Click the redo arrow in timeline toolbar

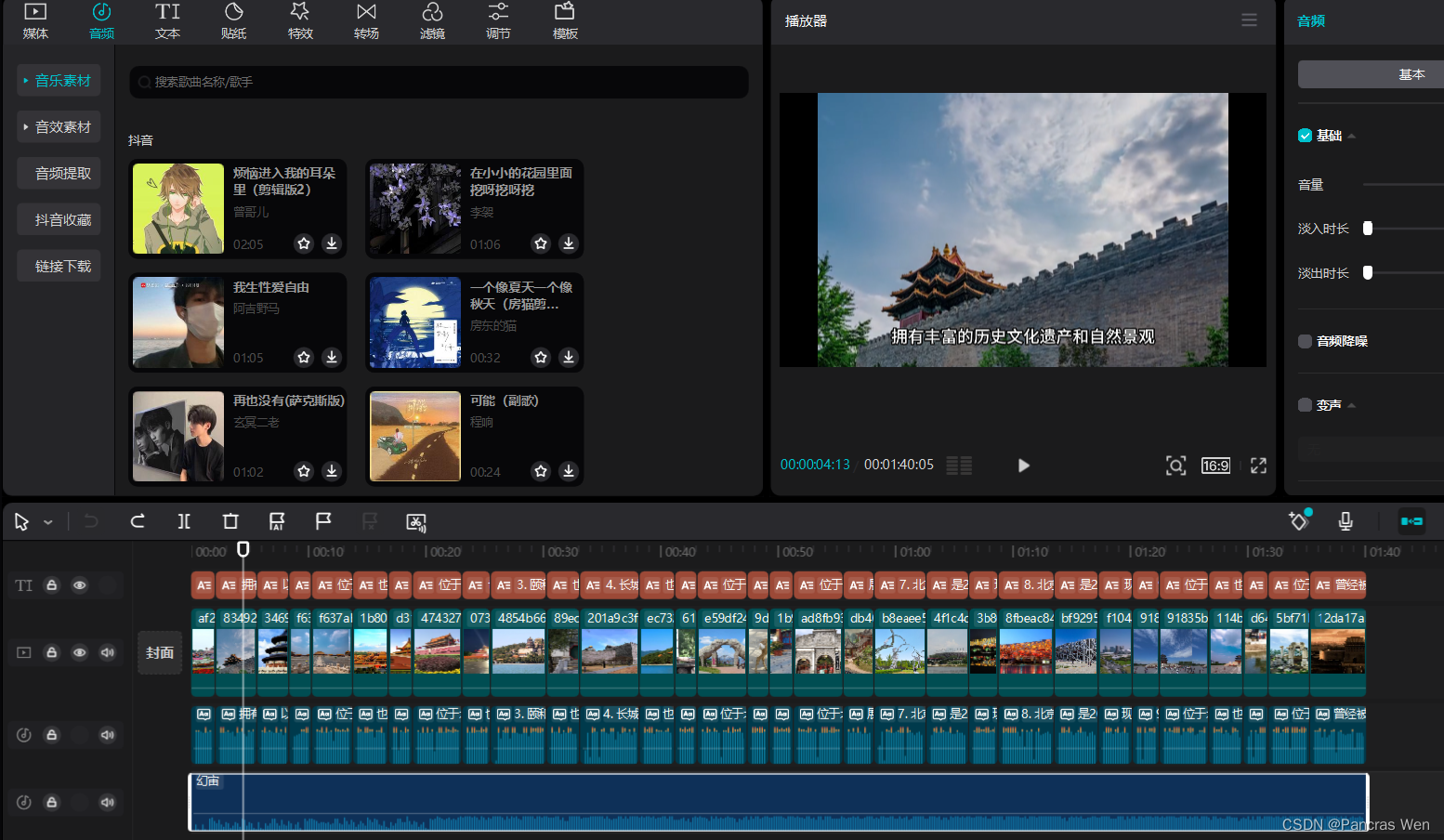click(138, 521)
